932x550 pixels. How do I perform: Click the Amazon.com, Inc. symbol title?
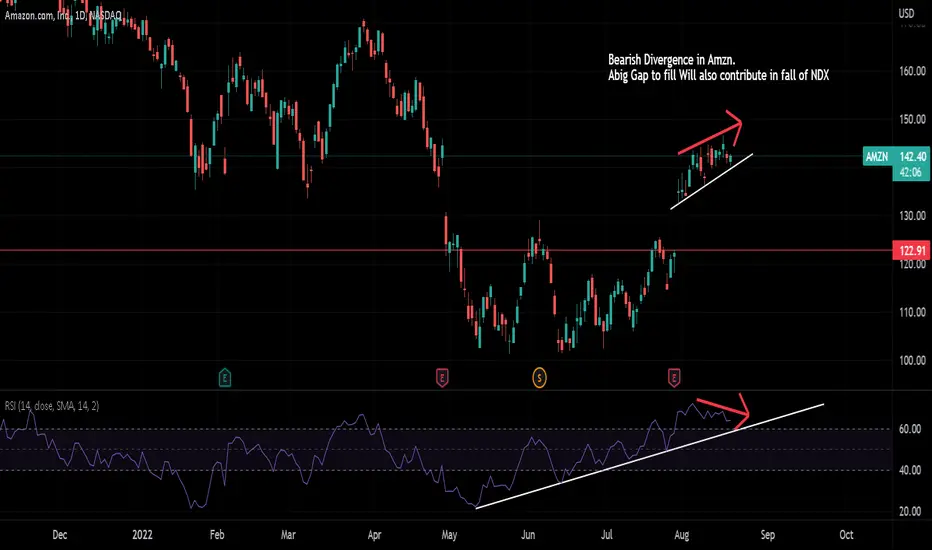click(x=63, y=15)
